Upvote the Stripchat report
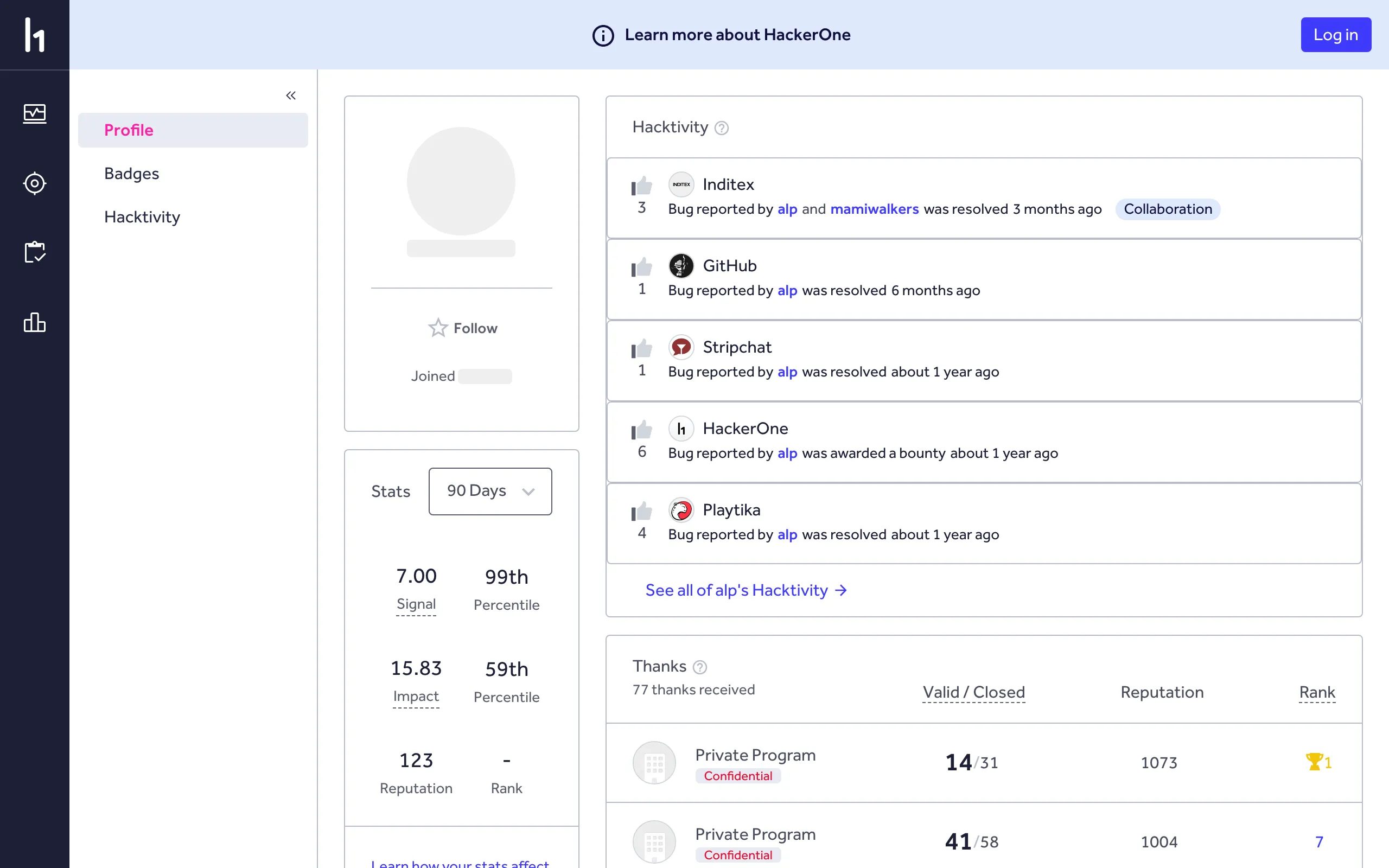The image size is (1389, 868). [x=642, y=348]
